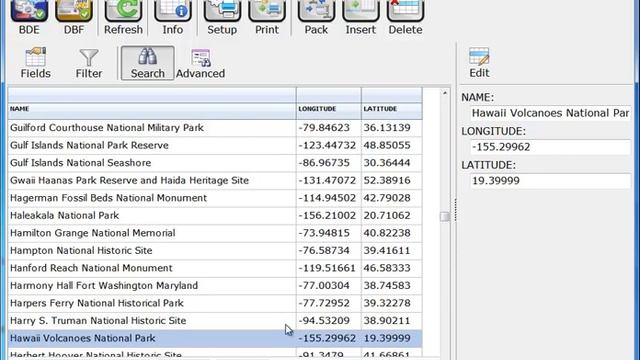Click latitude cell 39.41611
Viewport: 640px width, 360px height.
392,251
